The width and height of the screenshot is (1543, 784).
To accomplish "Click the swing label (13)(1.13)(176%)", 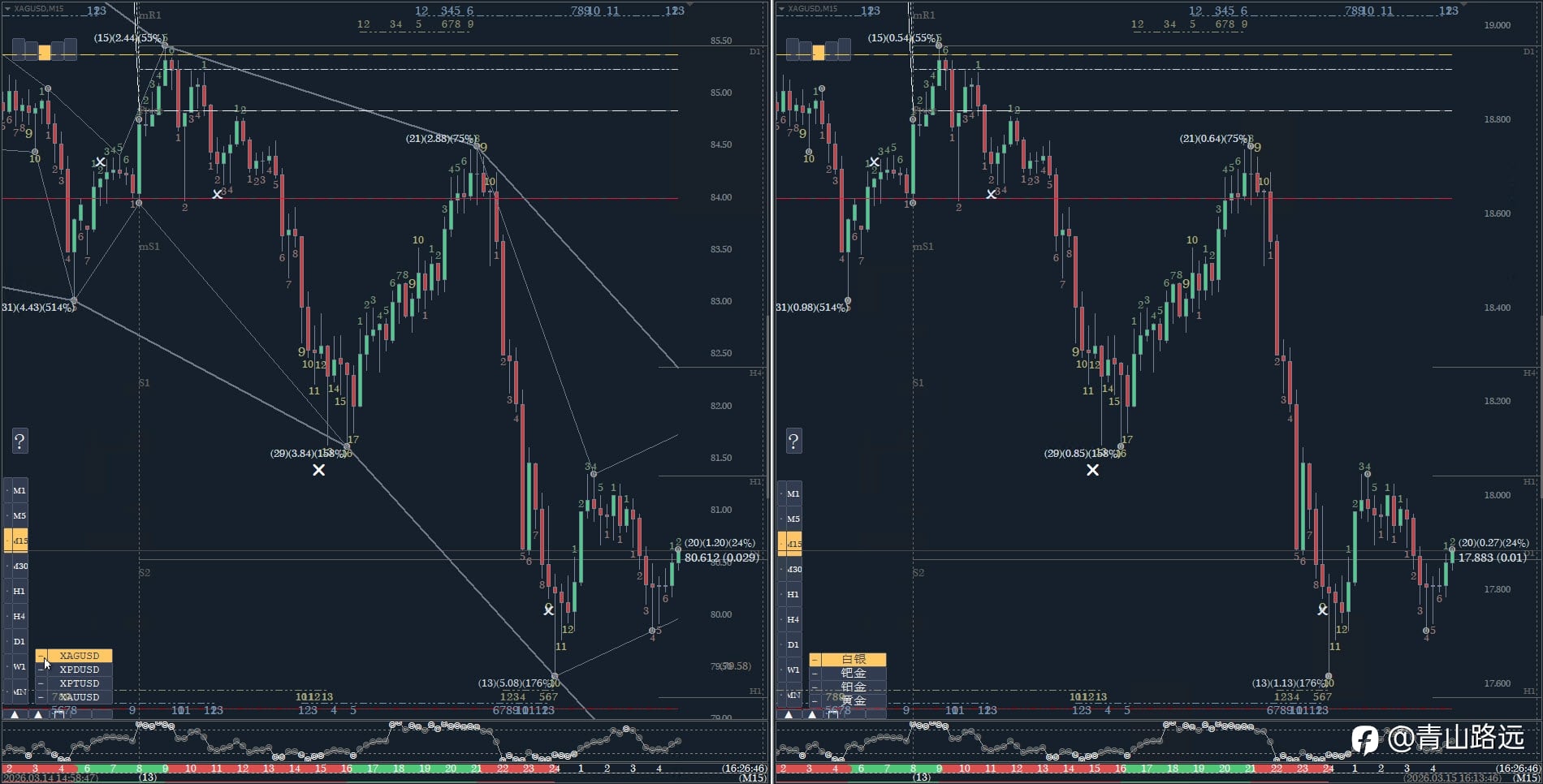I will pyautogui.click(x=1290, y=683).
